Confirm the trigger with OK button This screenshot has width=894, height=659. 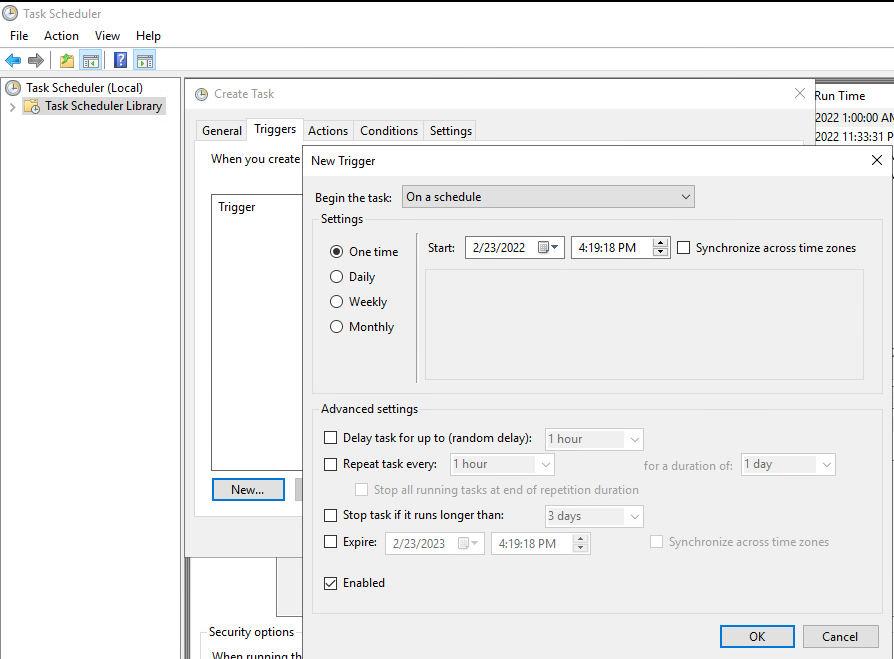pyautogui.click(x=757, y=636)
